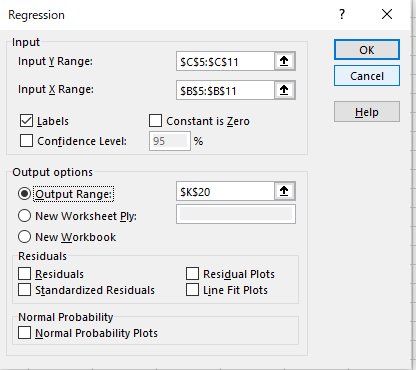Check Normal Probability Plots option
Viewport: 416px width, 370px height.
(x=25, y=333)
